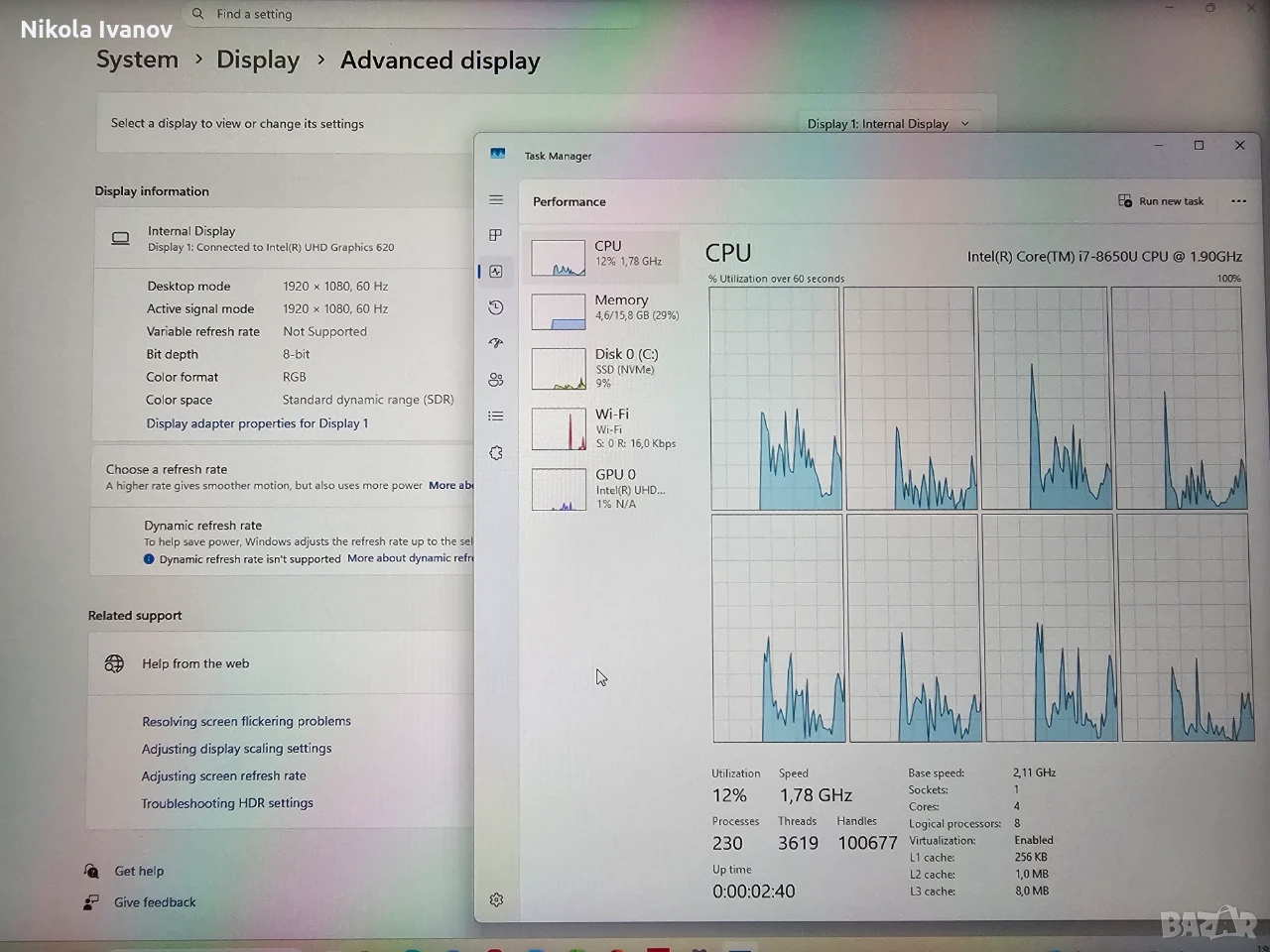The height and width of the screenshot is (952, 1270).
Task: Open the Services page in Task Manager sidebar
Action: (x=496, y=452)
